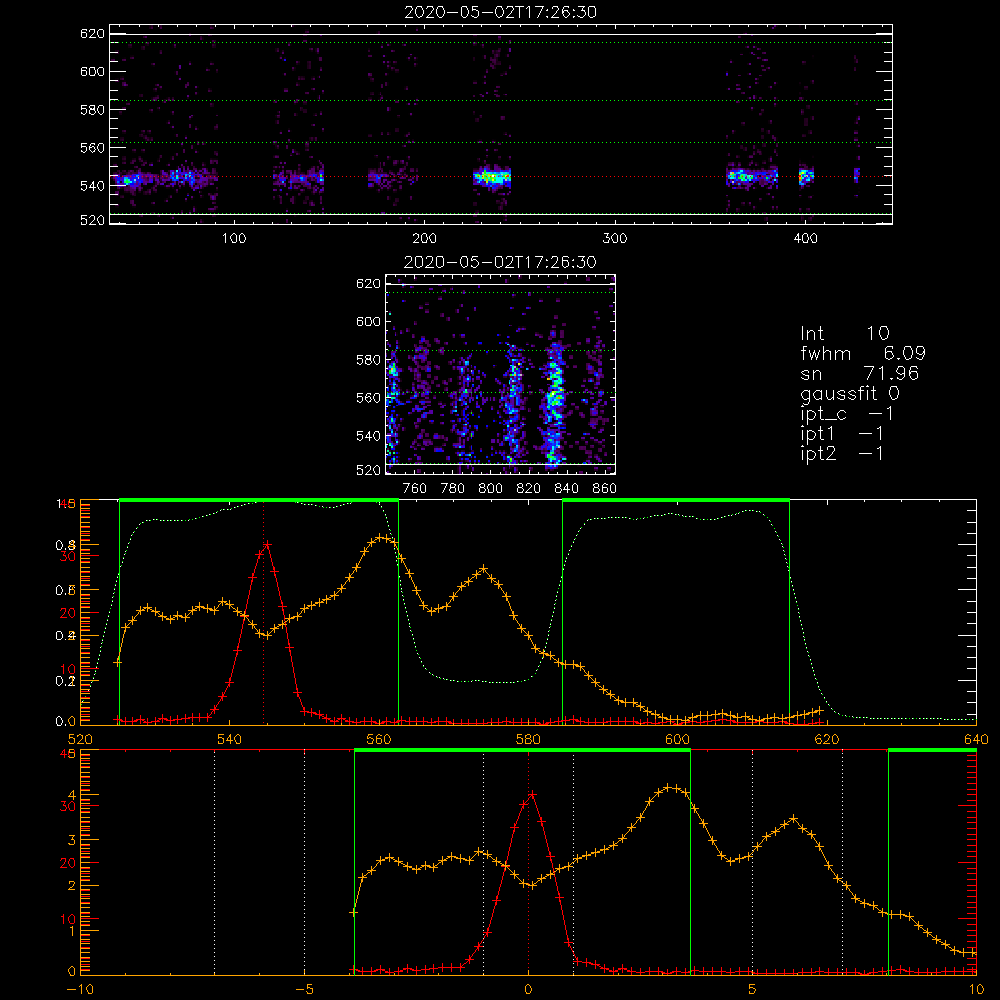Click the thick green bar spanning 526 to 562
This screenshot has height=1000, width=1000.
(259, 501)
